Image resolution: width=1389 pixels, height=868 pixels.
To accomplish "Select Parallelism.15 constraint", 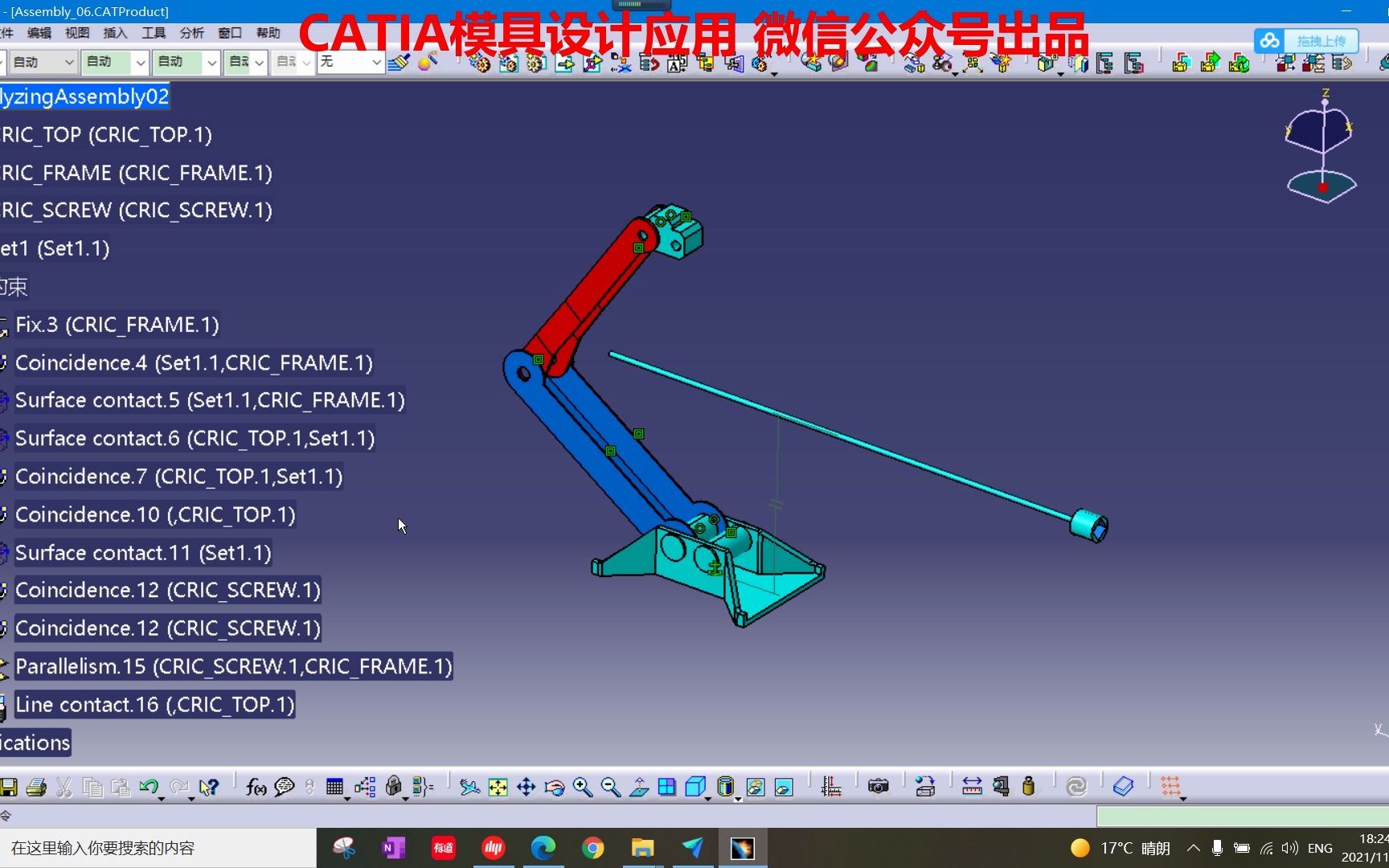I will pyautogui.click(x=234, y=666).
